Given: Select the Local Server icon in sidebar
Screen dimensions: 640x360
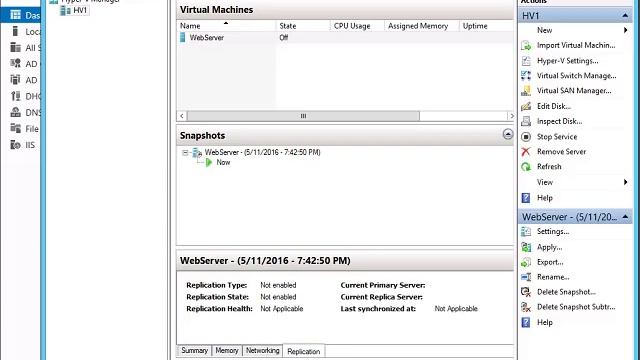Looking at the screenshot, I should click(x=16, y=31).
